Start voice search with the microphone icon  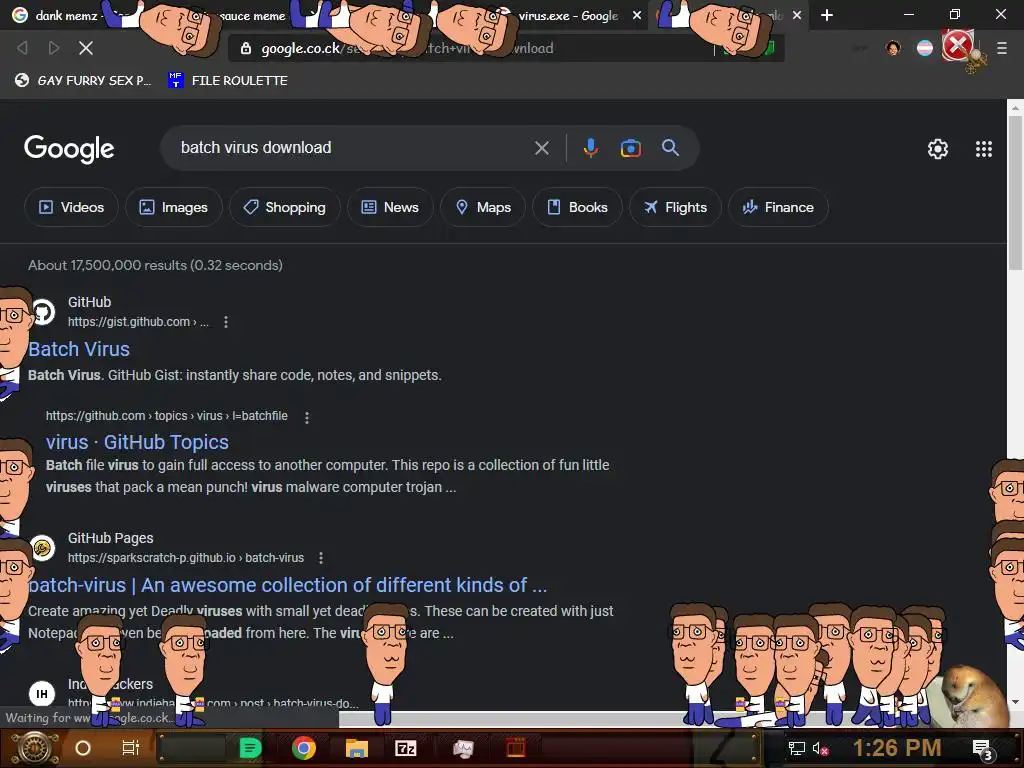coord(590,148)
